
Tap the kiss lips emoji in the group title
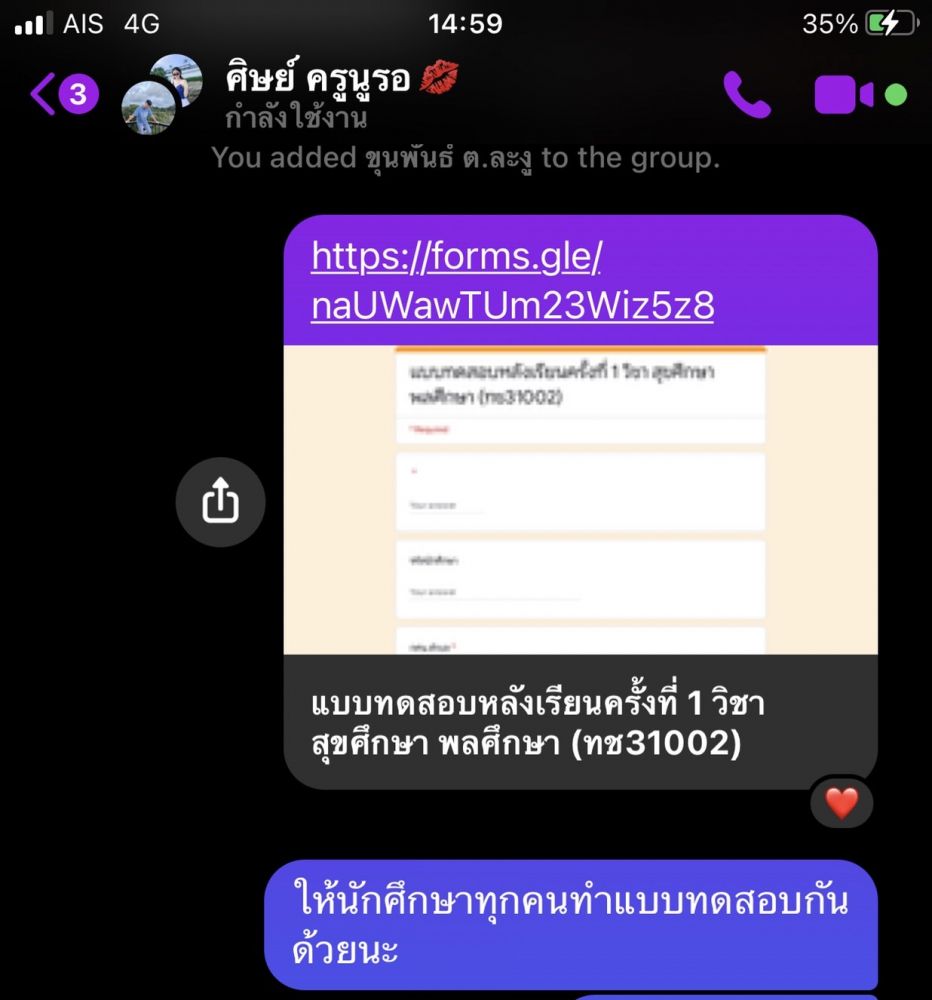tap(439, 77)
